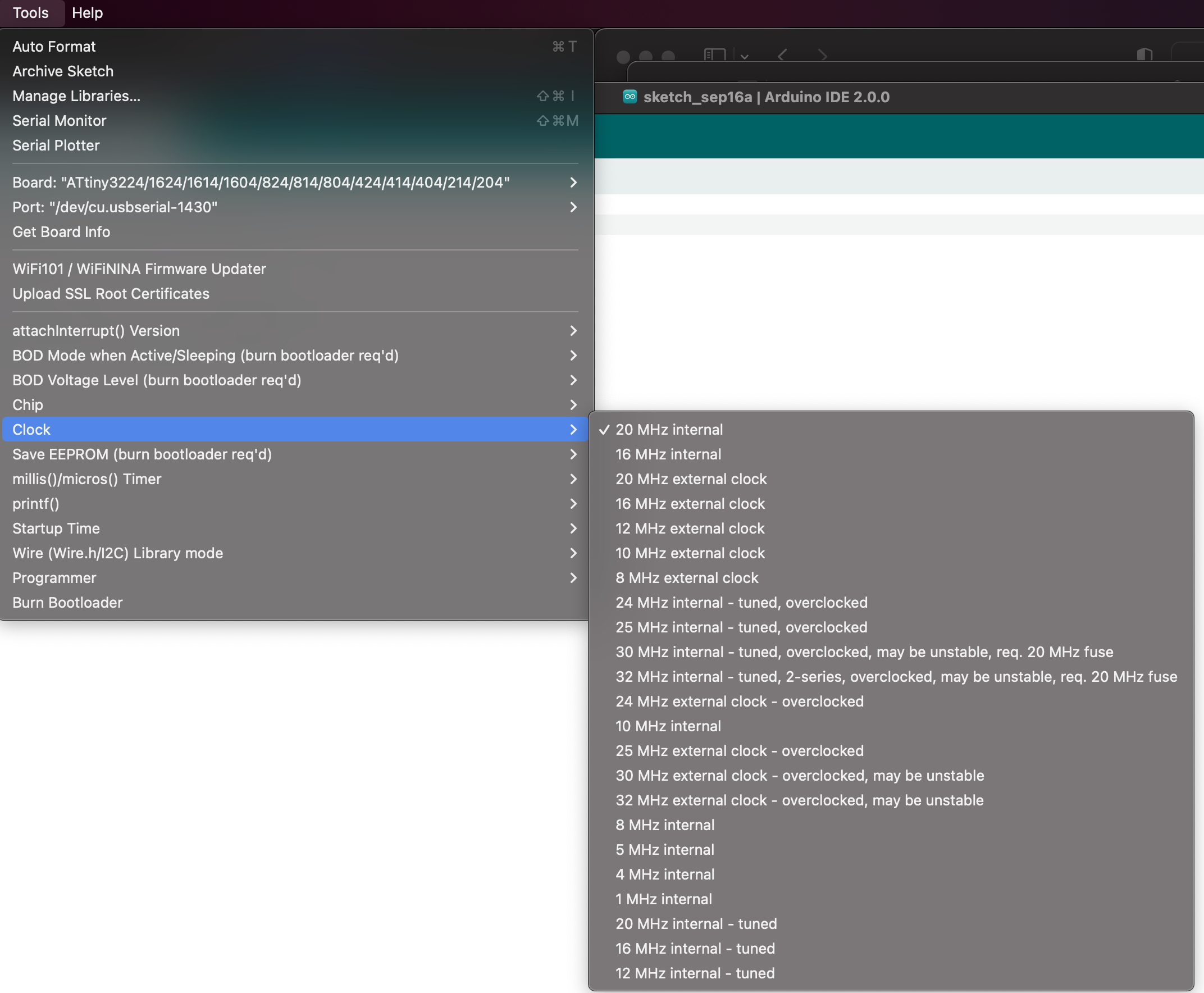Screen dimensions: 1204x993
Task: Click Burn Bootloader
Action: coord(295,602)
